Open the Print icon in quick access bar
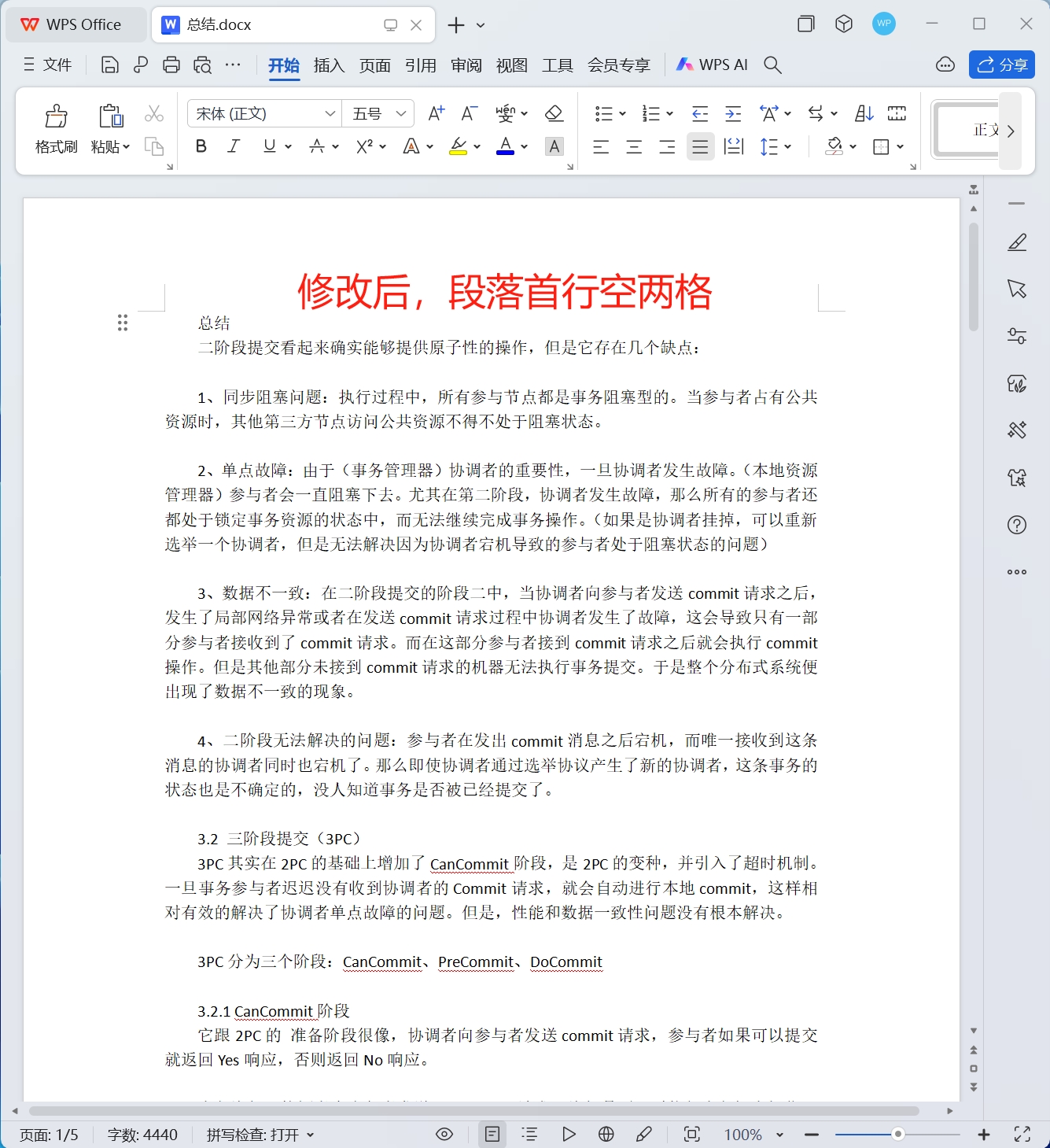Viewport: 1050px width, 1148px height. click(171, 65)
